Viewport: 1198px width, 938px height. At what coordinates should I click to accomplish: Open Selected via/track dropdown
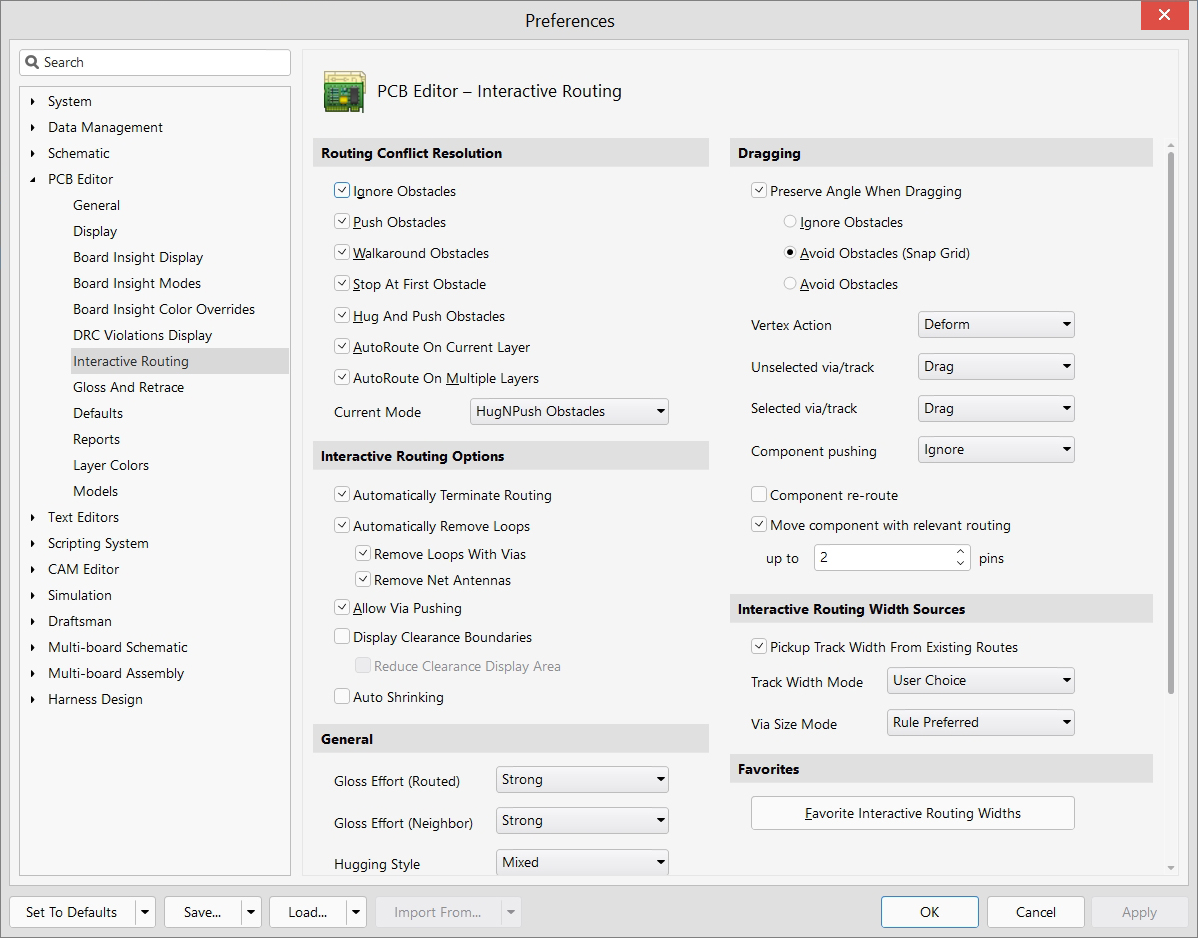(x=996, y=409)
